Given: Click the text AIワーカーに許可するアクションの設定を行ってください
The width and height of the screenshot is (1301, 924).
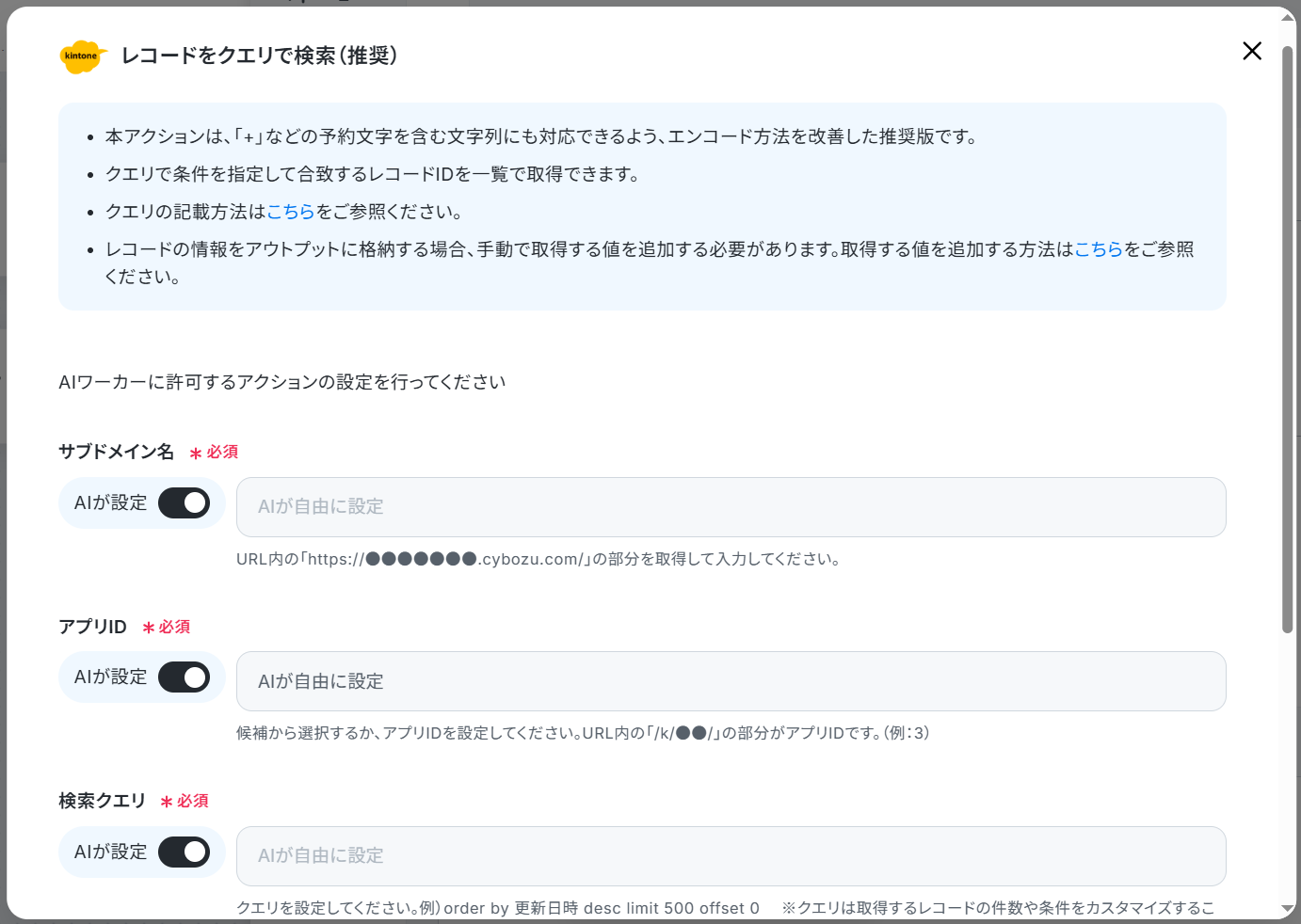Looking at the screenshot, I should [282, 382].
